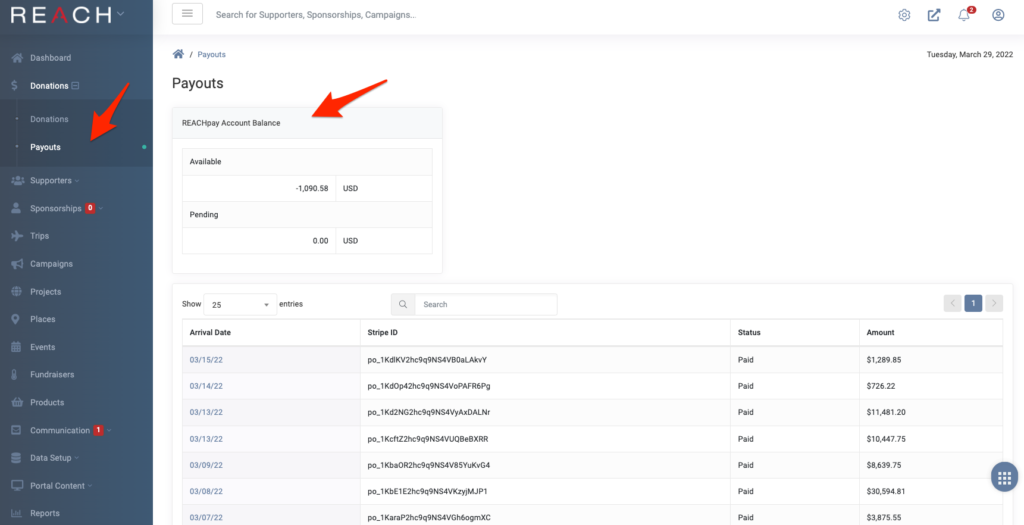Viewport: 1024px width, 525px height.
Task: Open the 03/15/22 arrival date link
Action: point(206,359)
